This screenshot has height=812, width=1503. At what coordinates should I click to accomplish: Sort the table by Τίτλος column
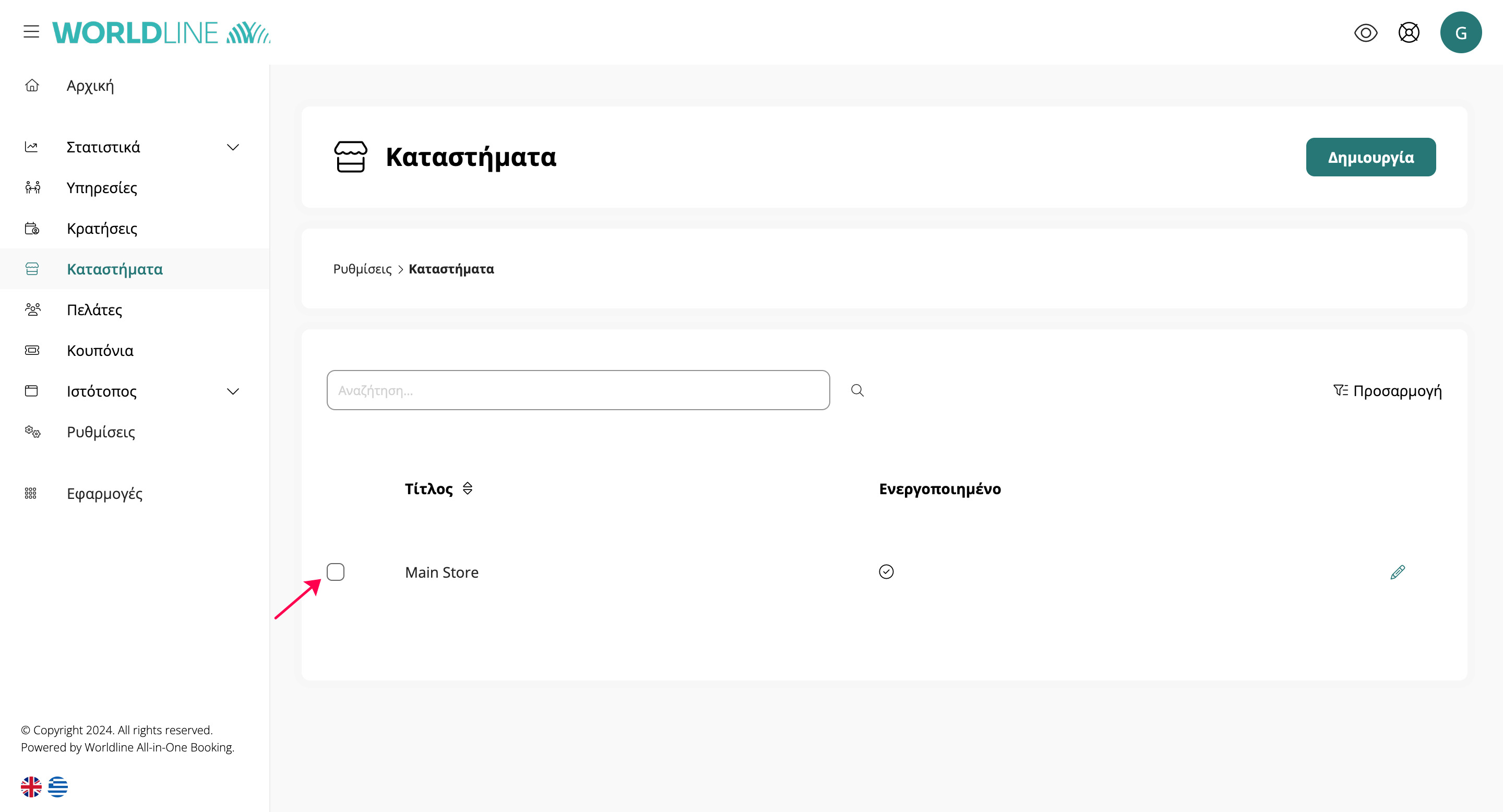coord(468,488)
